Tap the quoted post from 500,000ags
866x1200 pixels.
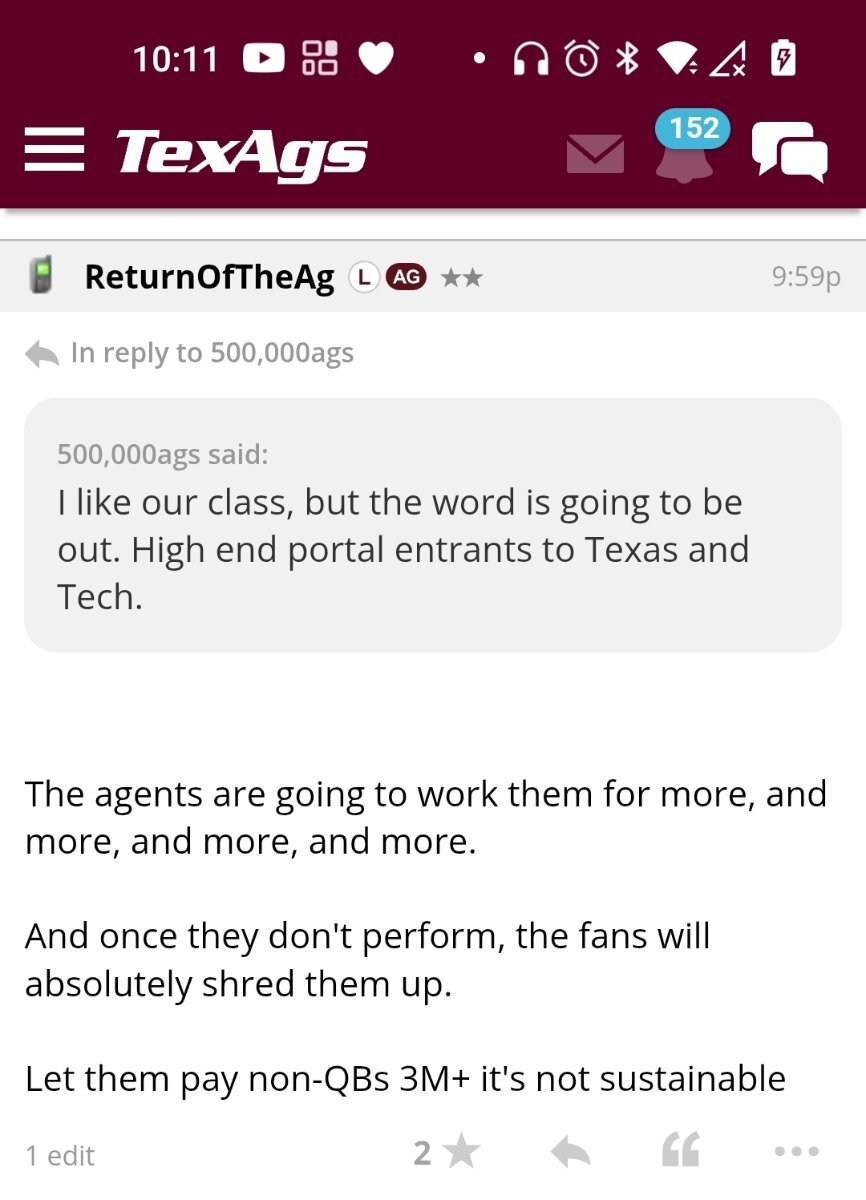(432, 525)
